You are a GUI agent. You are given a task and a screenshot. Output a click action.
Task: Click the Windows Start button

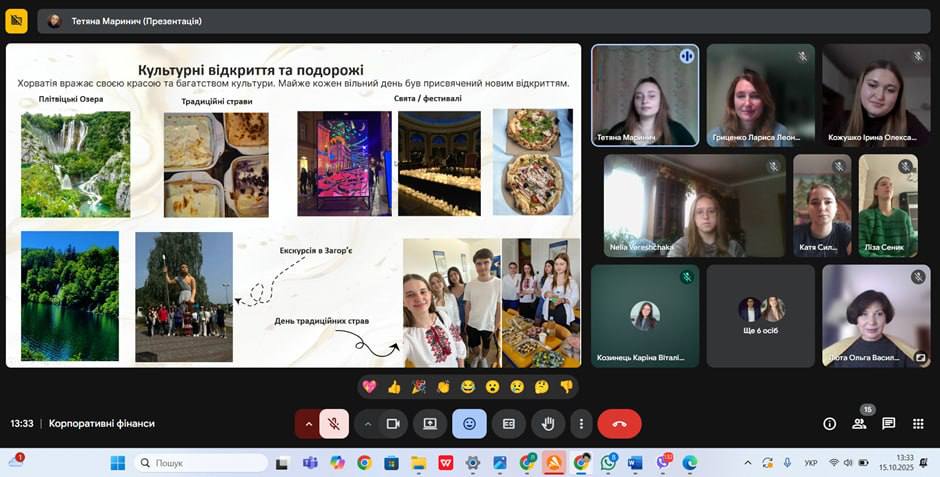click(117, 463)
